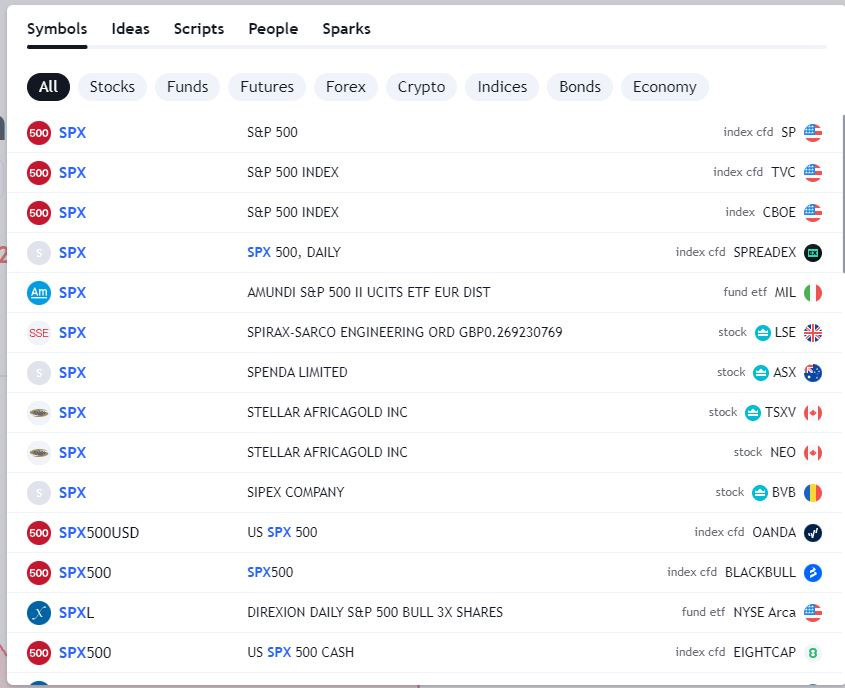Switch to the Scripts tab
The width and height of the screenshot is (845, 688).
199,29
